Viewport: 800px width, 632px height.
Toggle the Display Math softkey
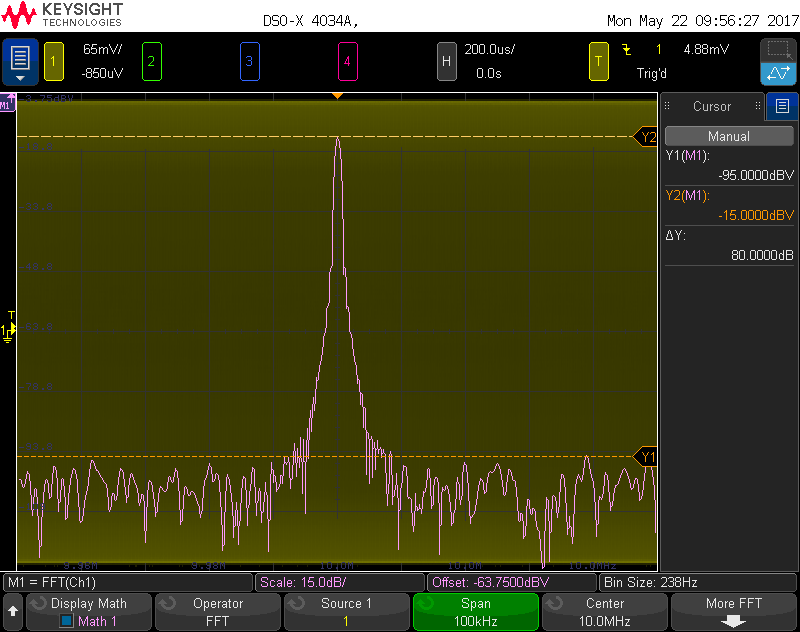pyautogui.click(x=89, y=612)
